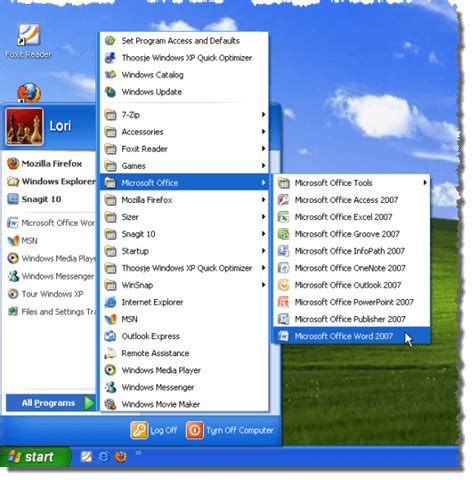Click the Excel 2007 icon
The width and height of the screenshot is (473, 480).
tap(284, 217)
